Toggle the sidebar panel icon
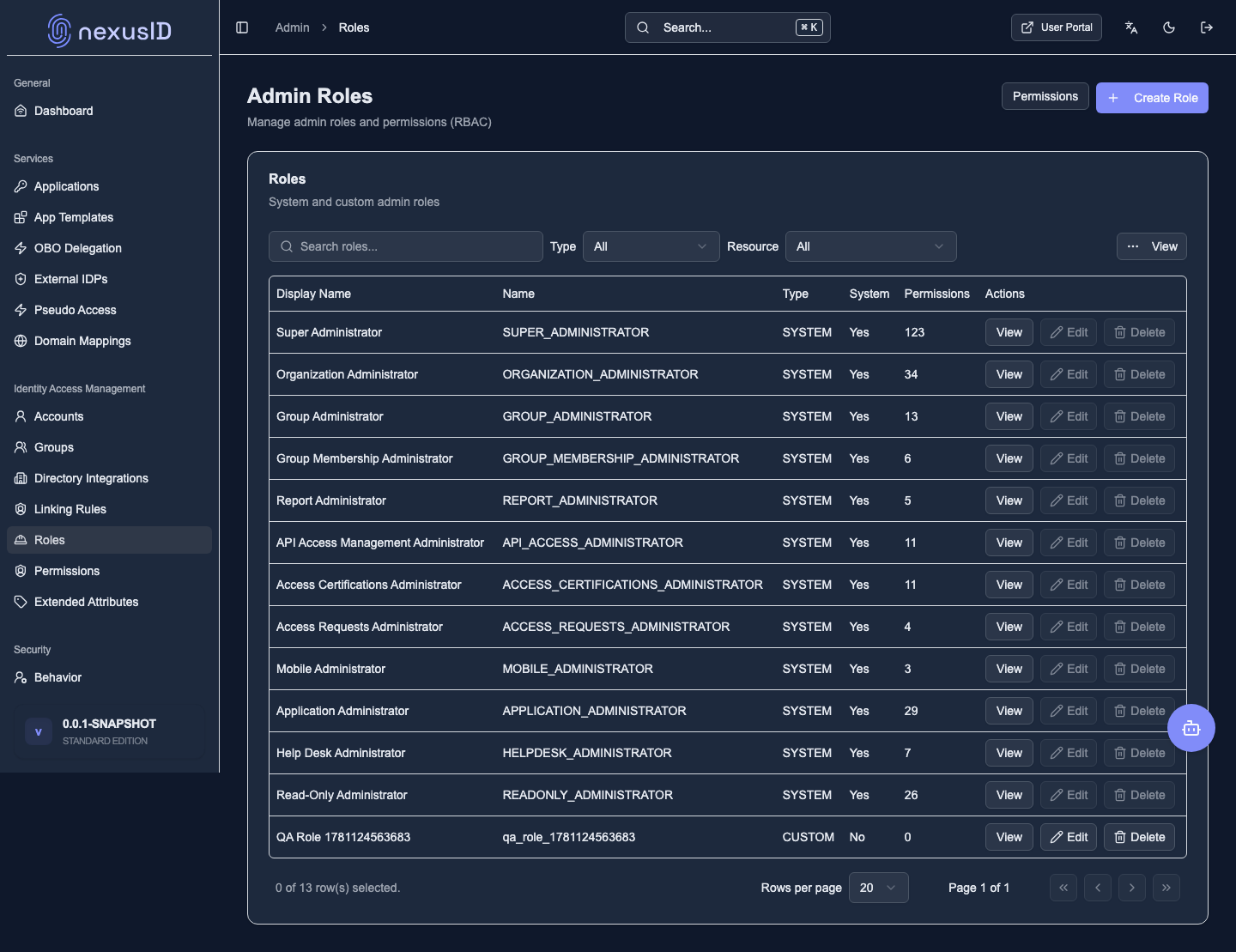 tap(242, 27)
